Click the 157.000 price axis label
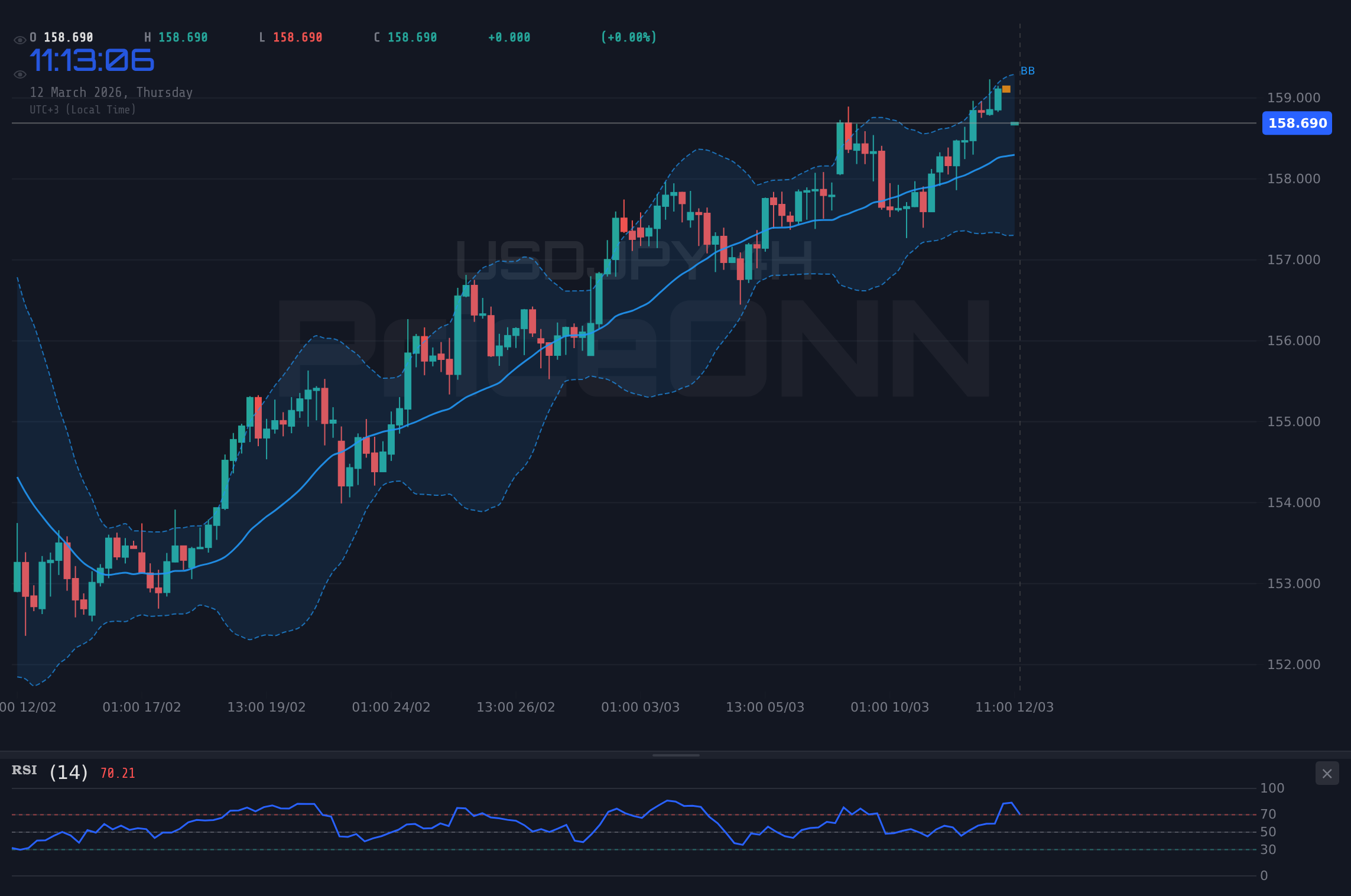 coord(1294,259)
